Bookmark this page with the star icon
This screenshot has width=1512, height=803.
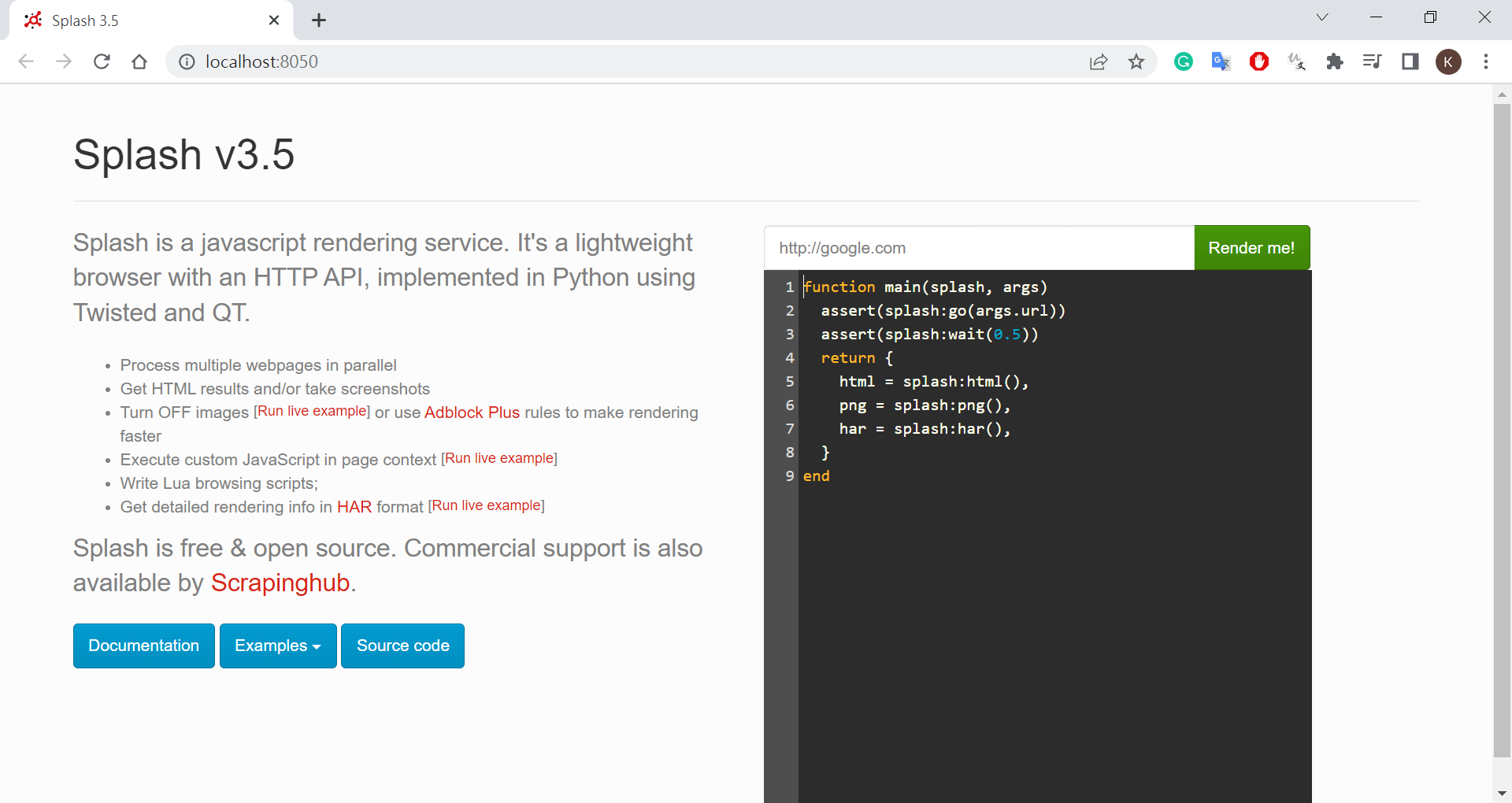point(1136,61)
